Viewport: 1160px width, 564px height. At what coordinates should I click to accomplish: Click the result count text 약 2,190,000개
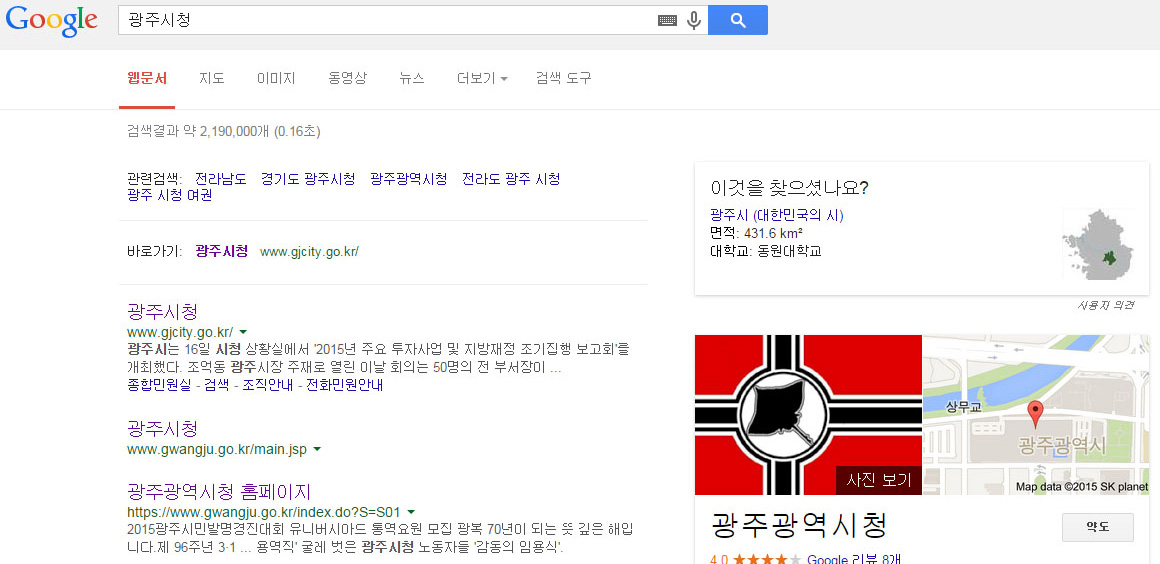coord(226,132)
